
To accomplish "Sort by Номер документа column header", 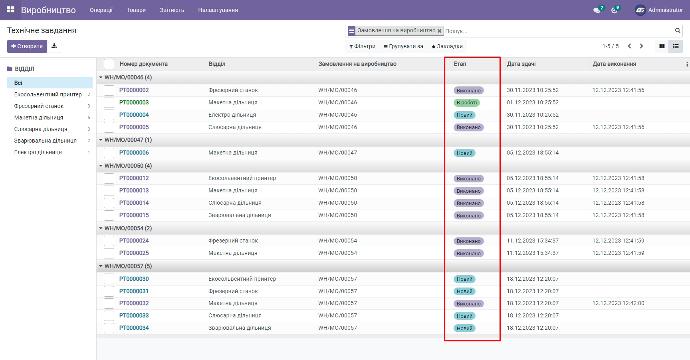I will point(143,64).
